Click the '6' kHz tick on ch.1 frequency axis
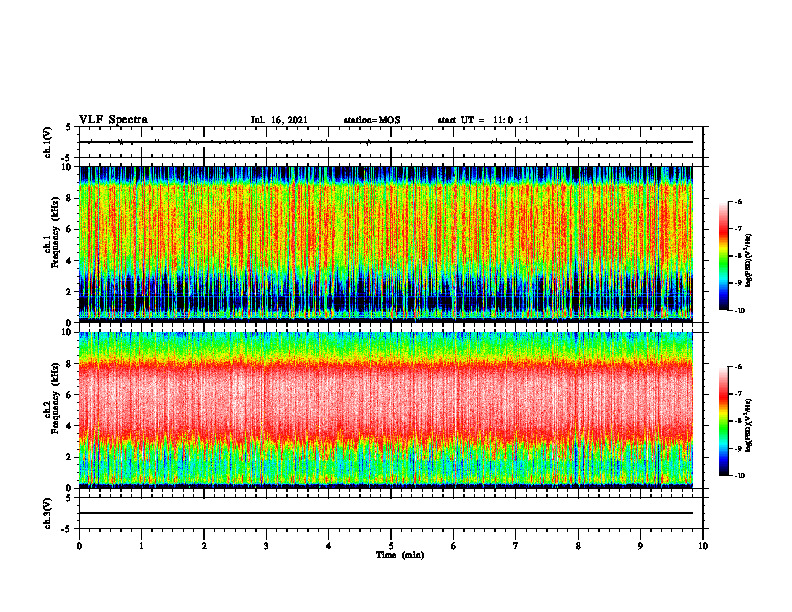Viewport: 792px width, 612px height. click(69, 229)
